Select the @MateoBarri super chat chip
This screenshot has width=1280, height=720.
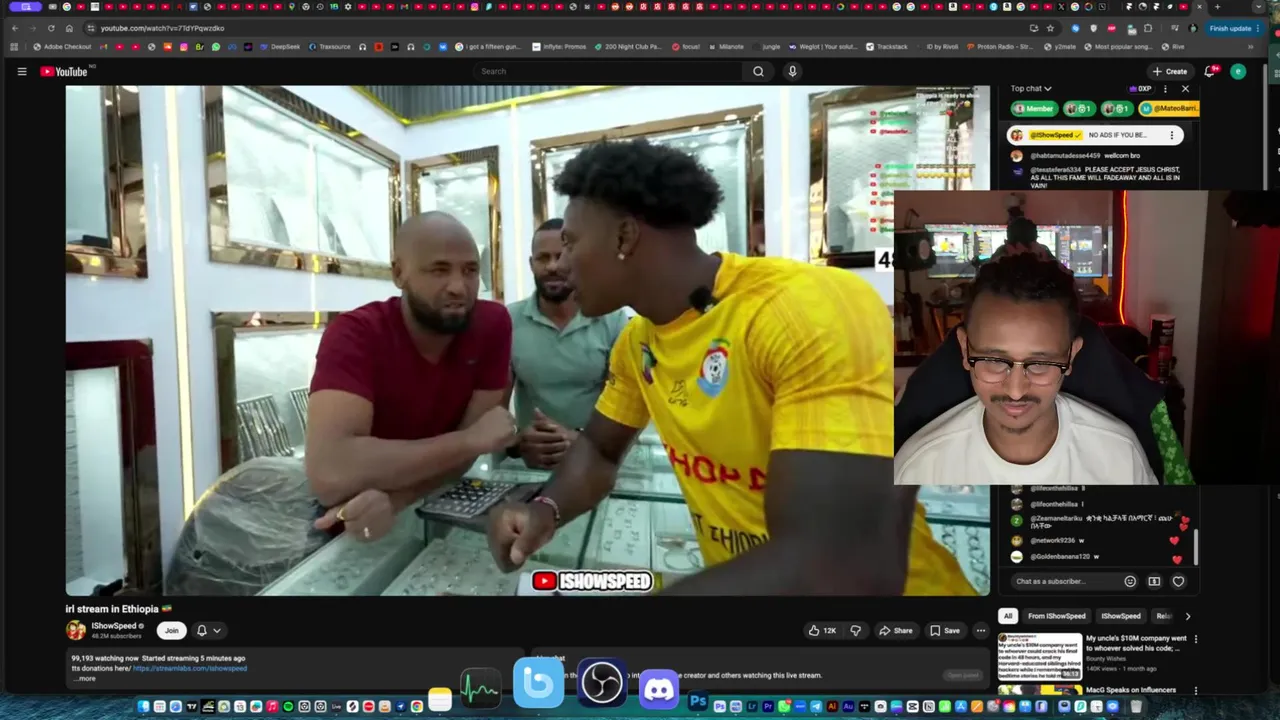click(x=1168, y=108)
